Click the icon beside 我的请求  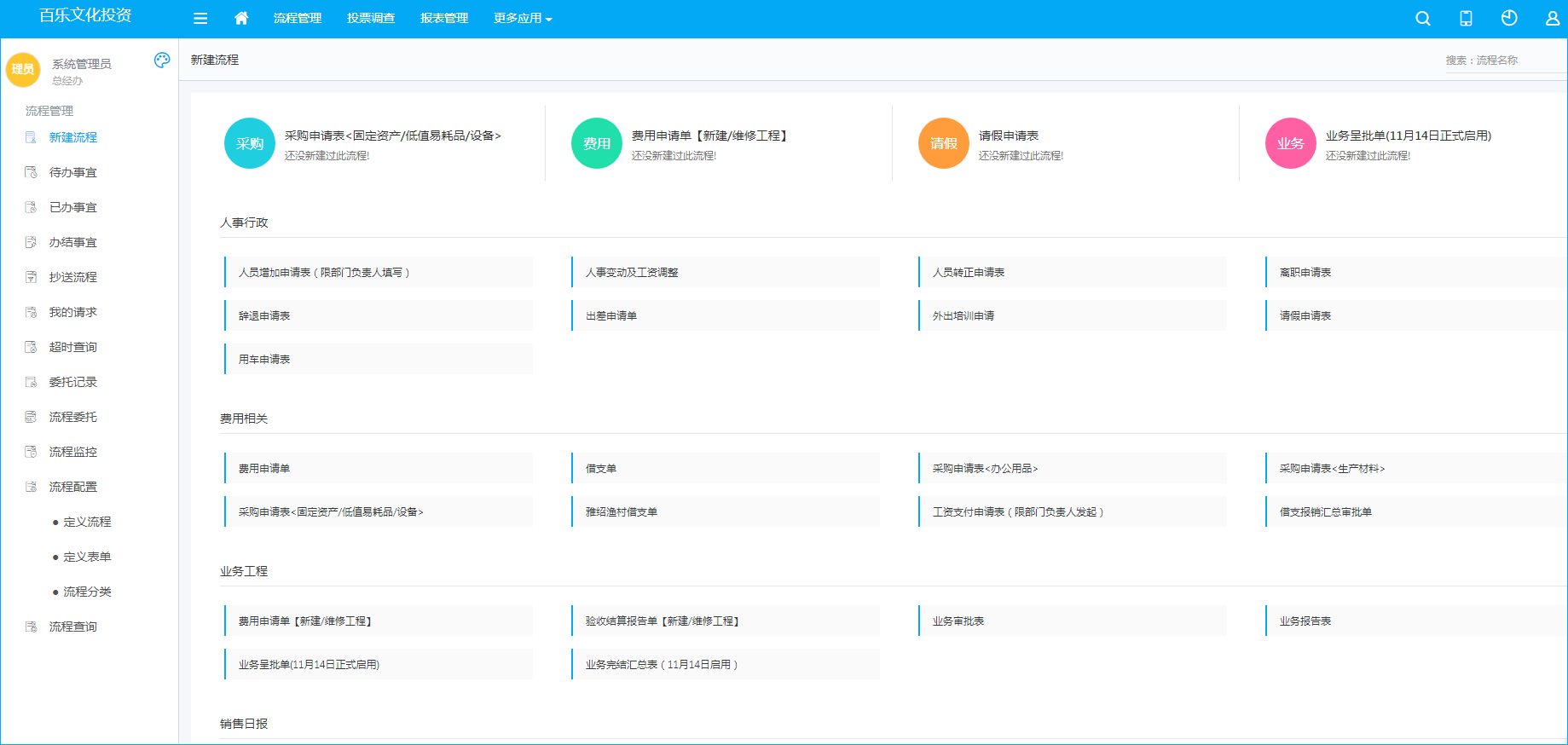coord(31,312)
